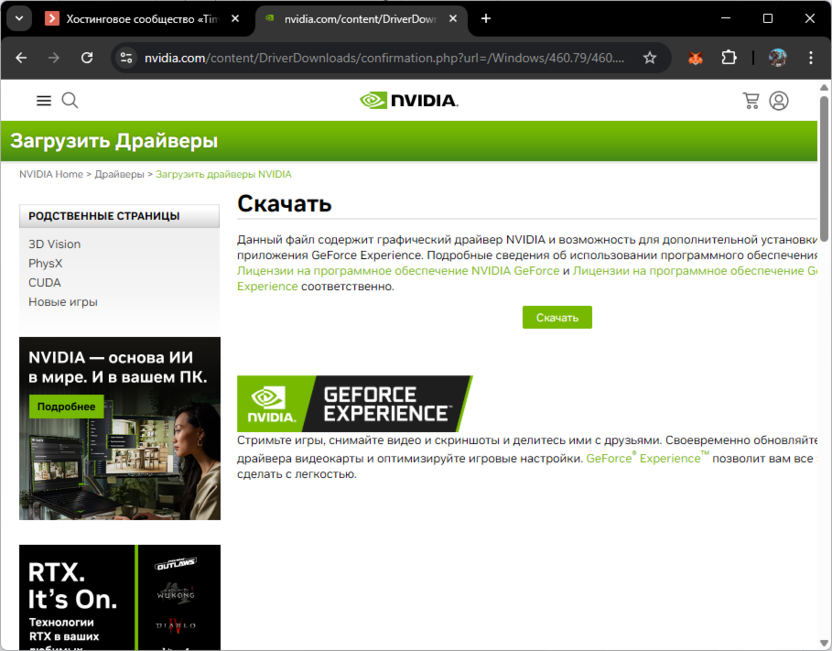Image resolution: width=832 pixels, height=651 pixels.
Task: Click Подробнее button in AI banner
Action: (66, 406)
